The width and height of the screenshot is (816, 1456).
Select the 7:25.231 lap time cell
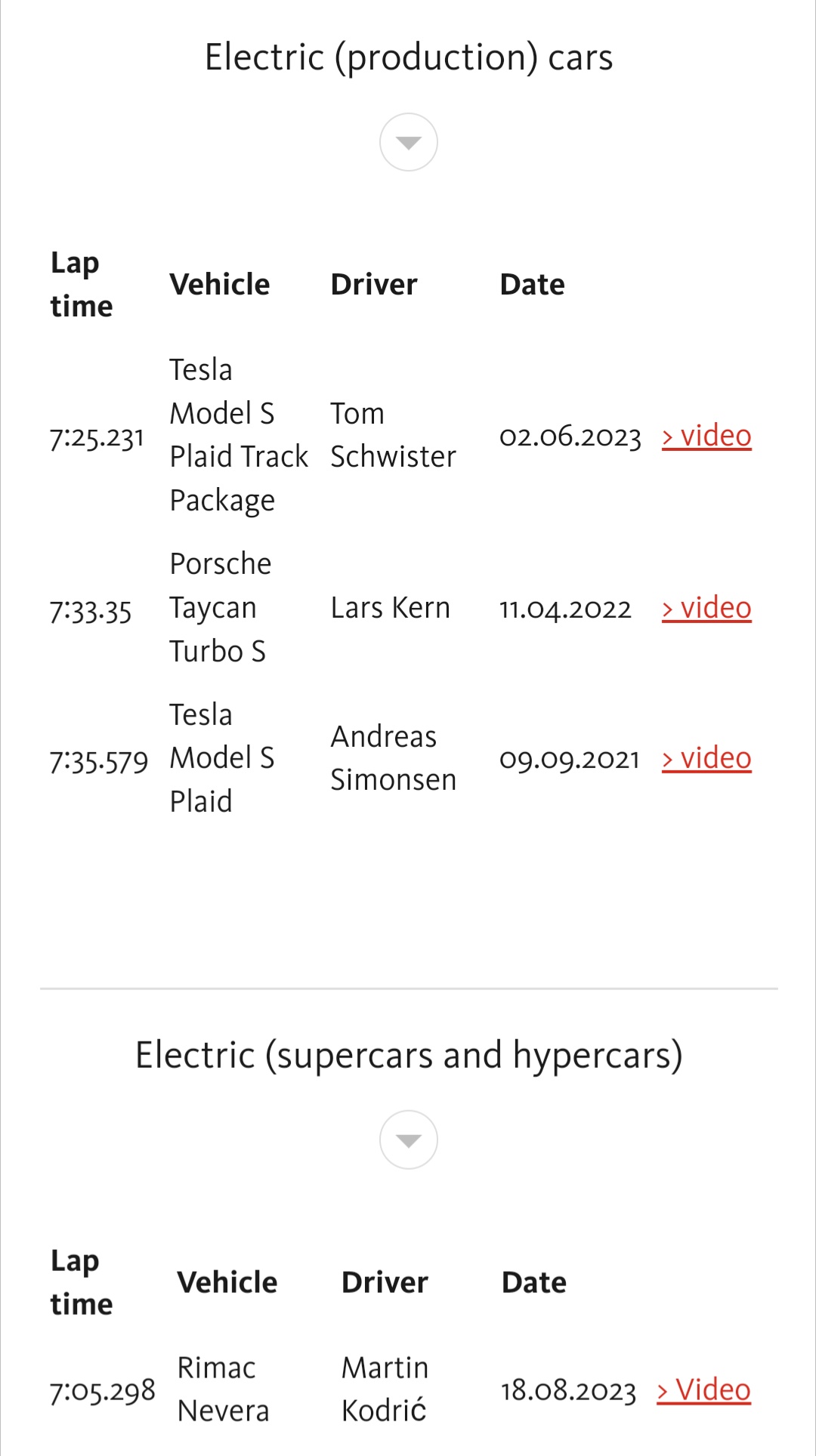coord(97,437)
